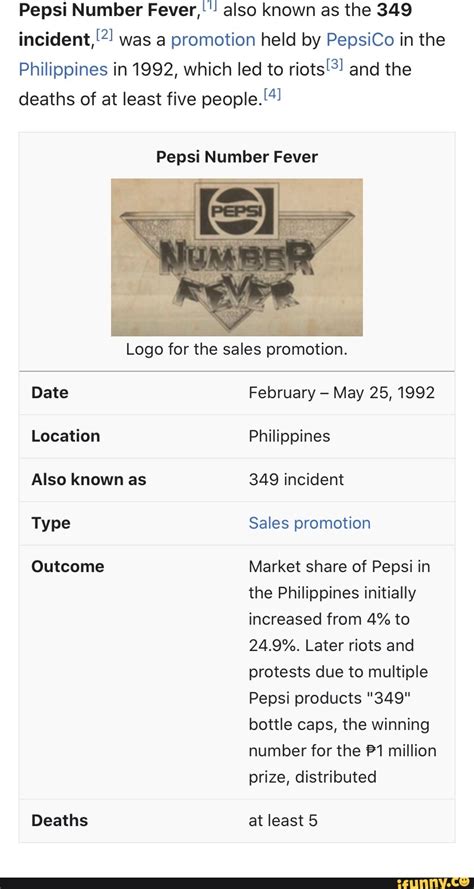This screenshot has width=474, height=889.
Task: Select the 349 incident value
Action: 296,479
